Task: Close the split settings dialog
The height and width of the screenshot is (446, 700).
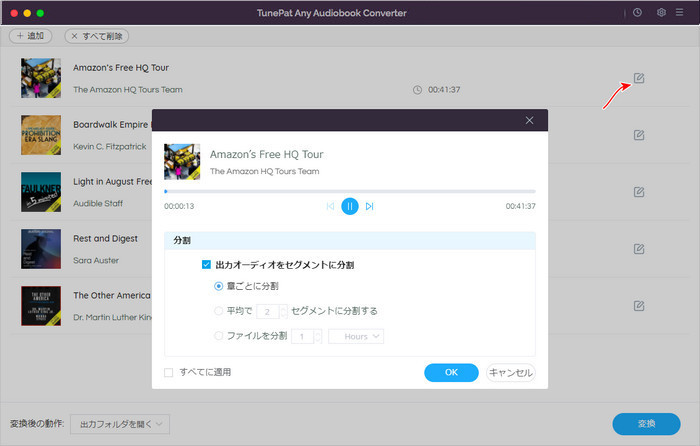Action: click(529, 120)
